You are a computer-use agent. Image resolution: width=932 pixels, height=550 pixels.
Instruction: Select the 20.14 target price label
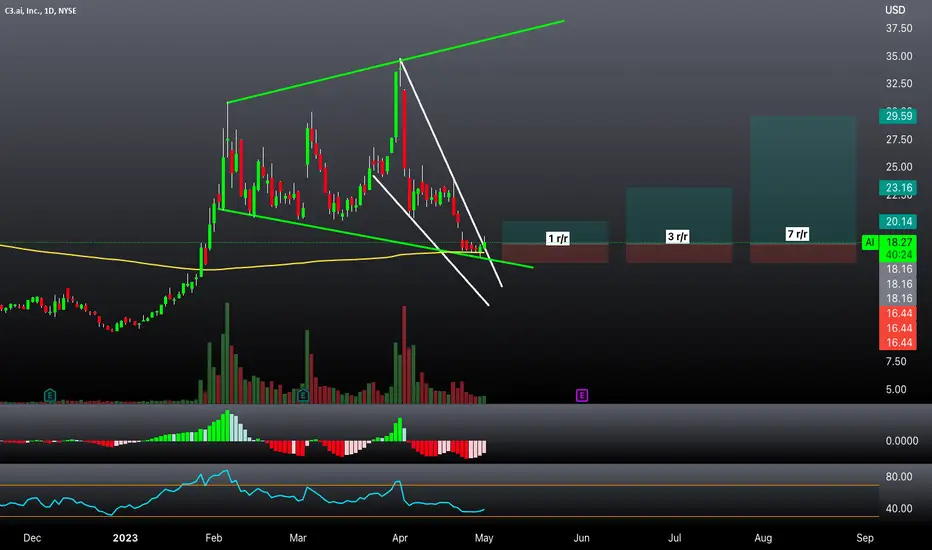click(898, 222)
